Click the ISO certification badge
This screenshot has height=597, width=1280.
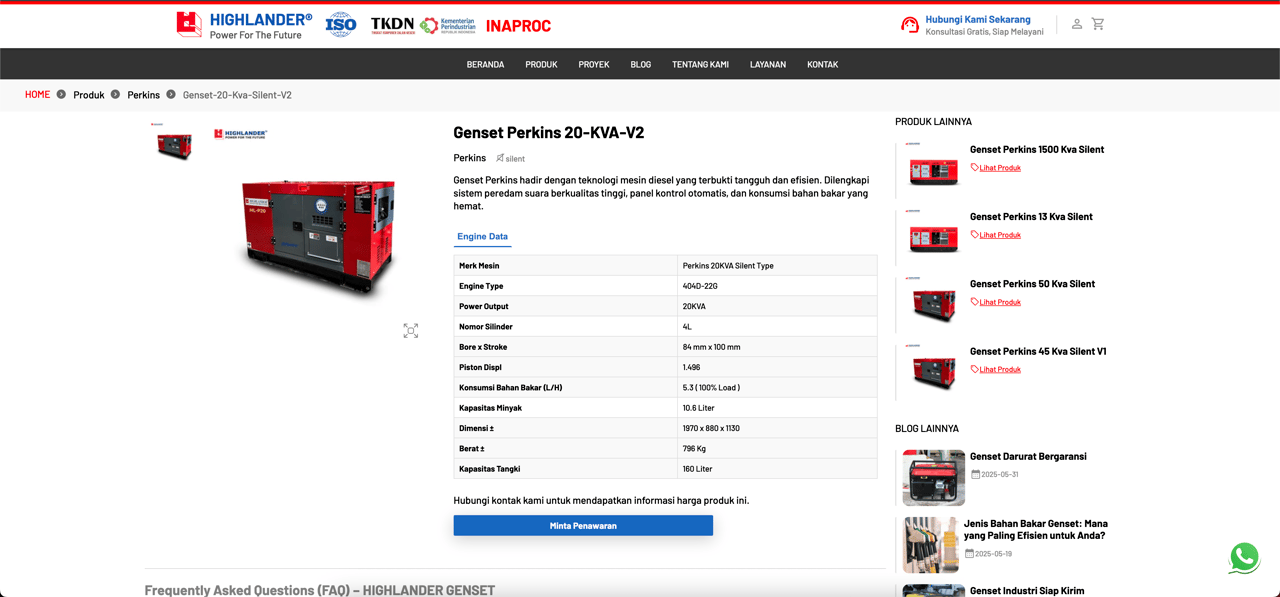(x=340, y=23)
